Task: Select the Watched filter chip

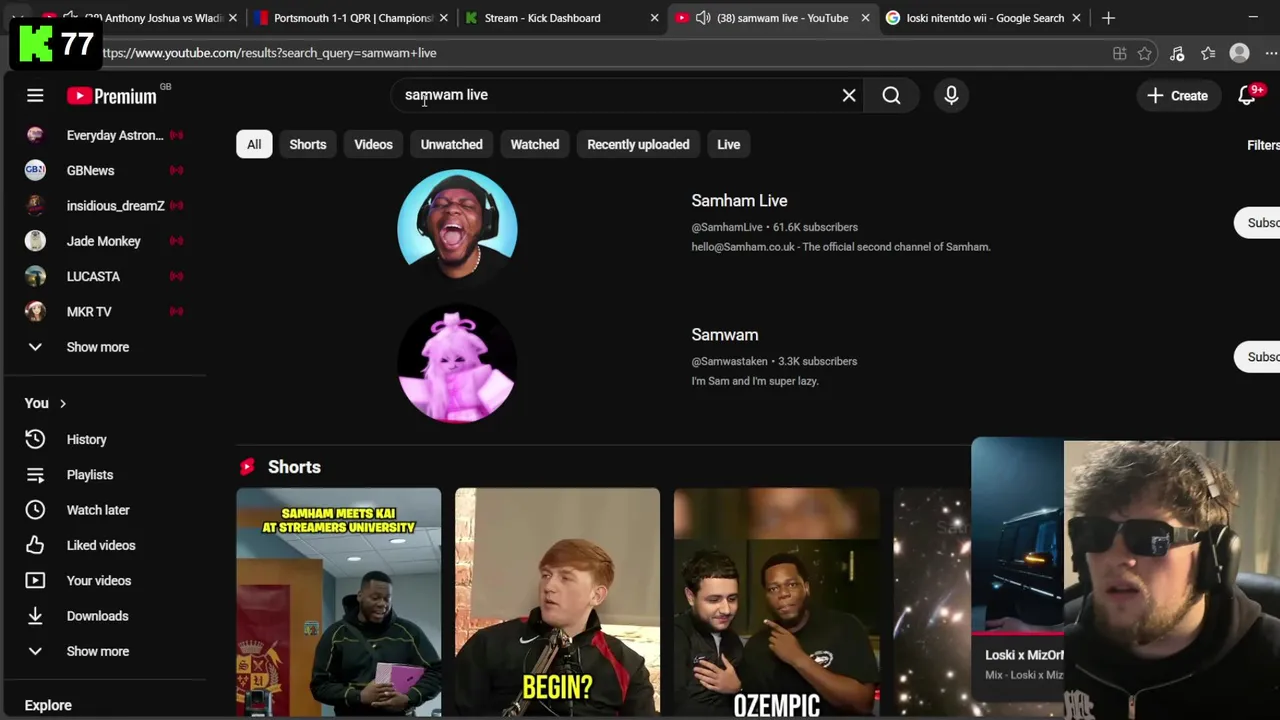Action: coord(535,144)
